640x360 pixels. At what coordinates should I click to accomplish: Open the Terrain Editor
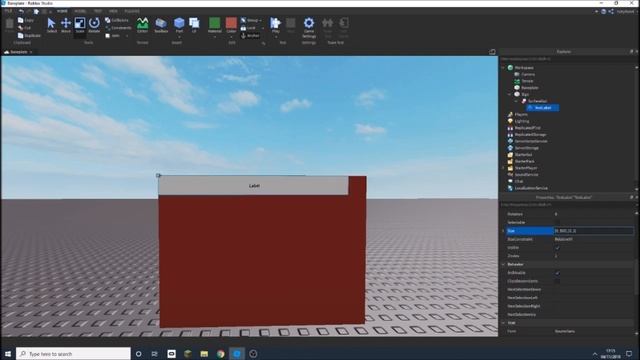point(142,25)
